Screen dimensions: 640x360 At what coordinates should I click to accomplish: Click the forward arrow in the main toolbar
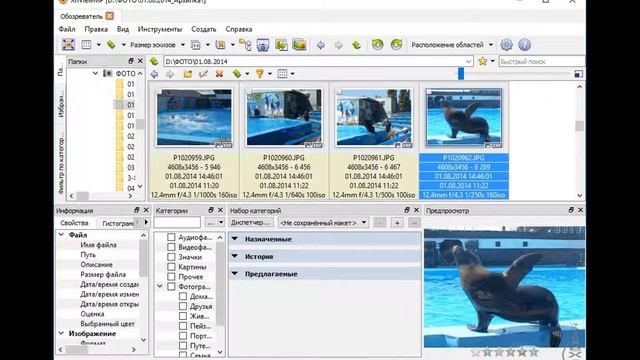point(338,45)
